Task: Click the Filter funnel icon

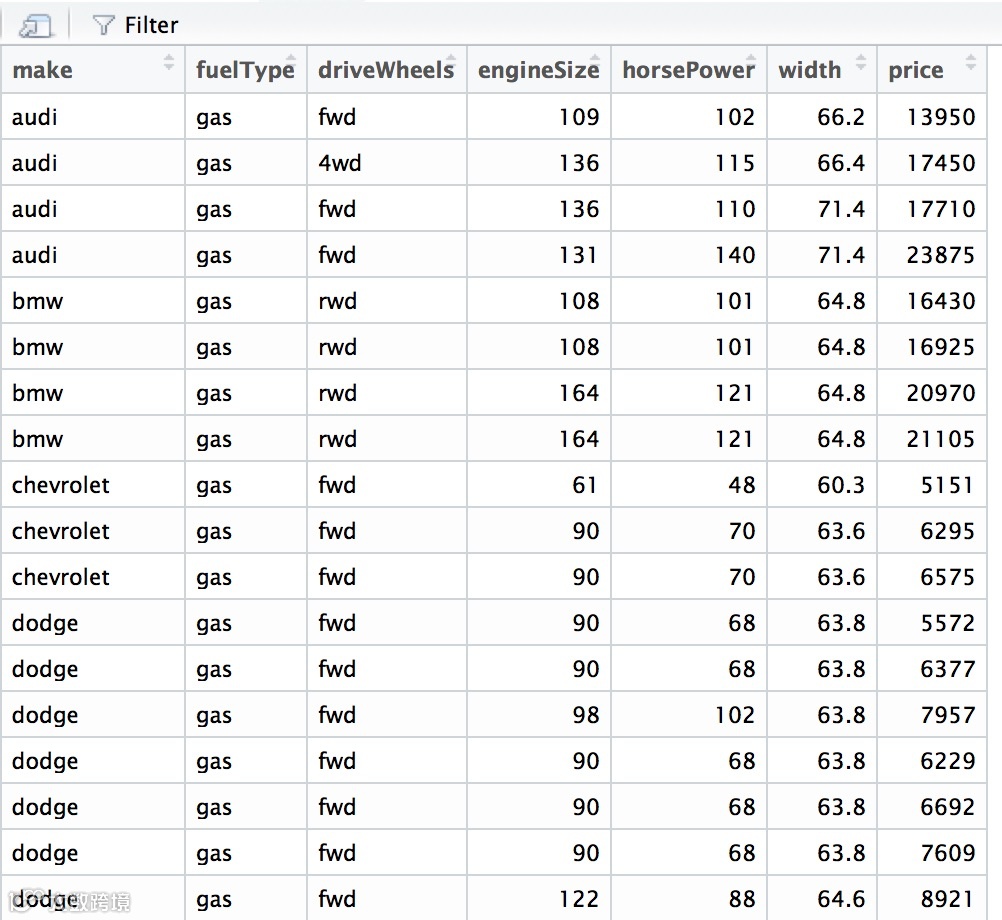Action: 103,26
